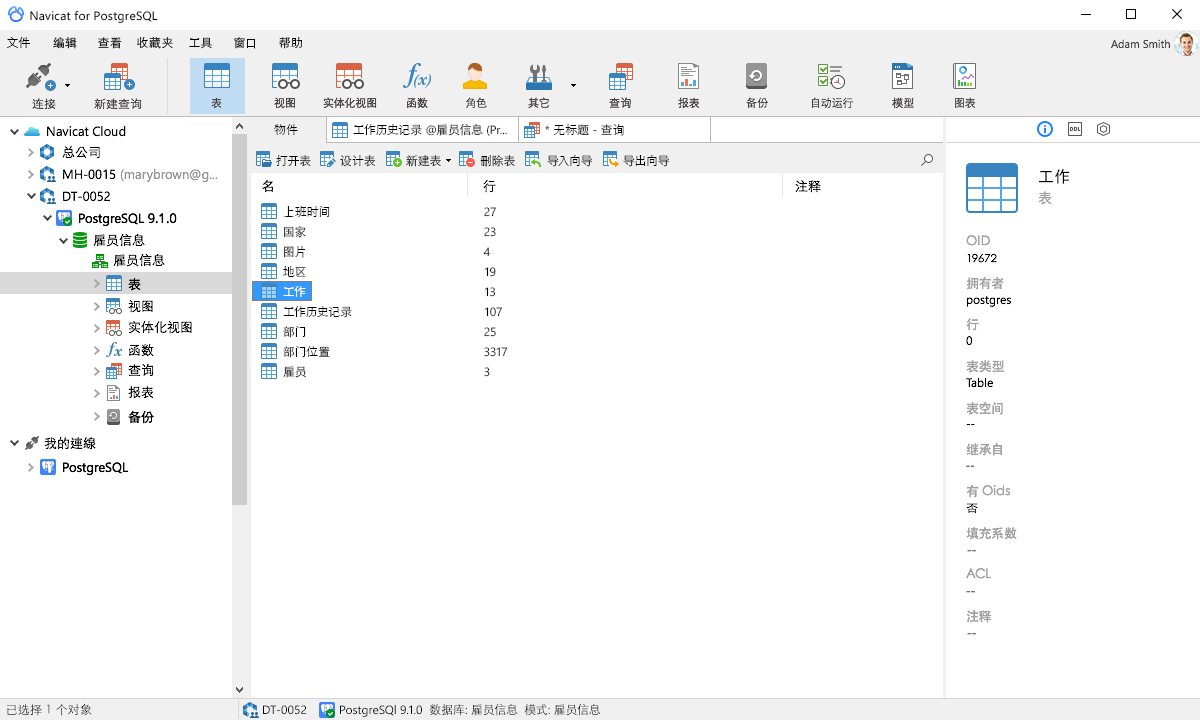Image resolution: width=1200 pixels, height=720 pixels.
Task: Show the general info panel icon
Action: click(x=1045, y=129)
